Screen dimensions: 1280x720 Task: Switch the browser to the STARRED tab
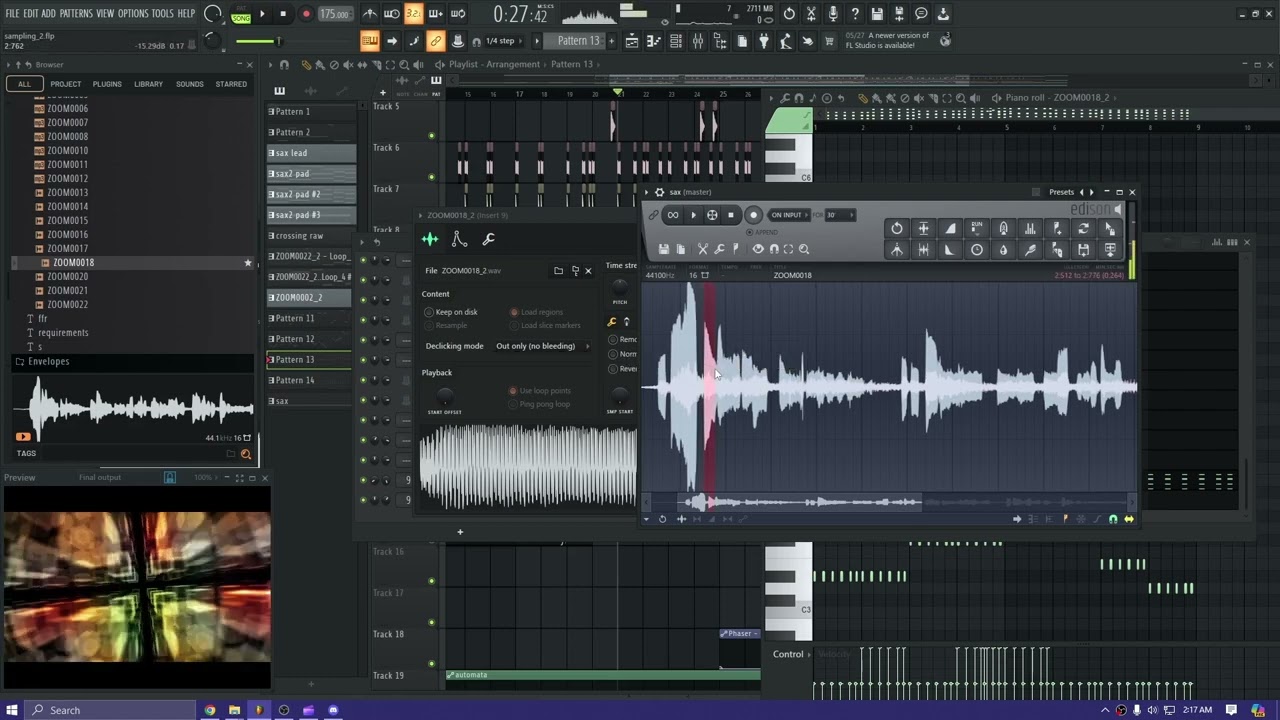coord(231,84)
